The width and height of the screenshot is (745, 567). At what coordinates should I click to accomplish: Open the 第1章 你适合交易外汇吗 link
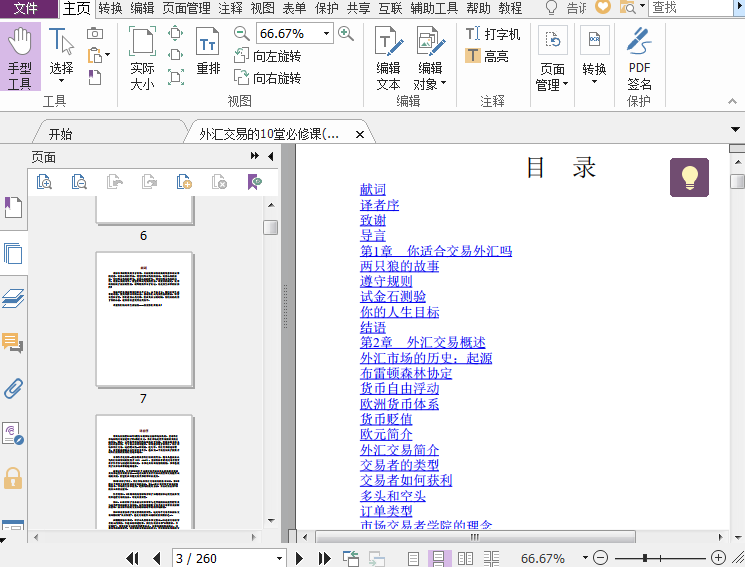(436, 250)
